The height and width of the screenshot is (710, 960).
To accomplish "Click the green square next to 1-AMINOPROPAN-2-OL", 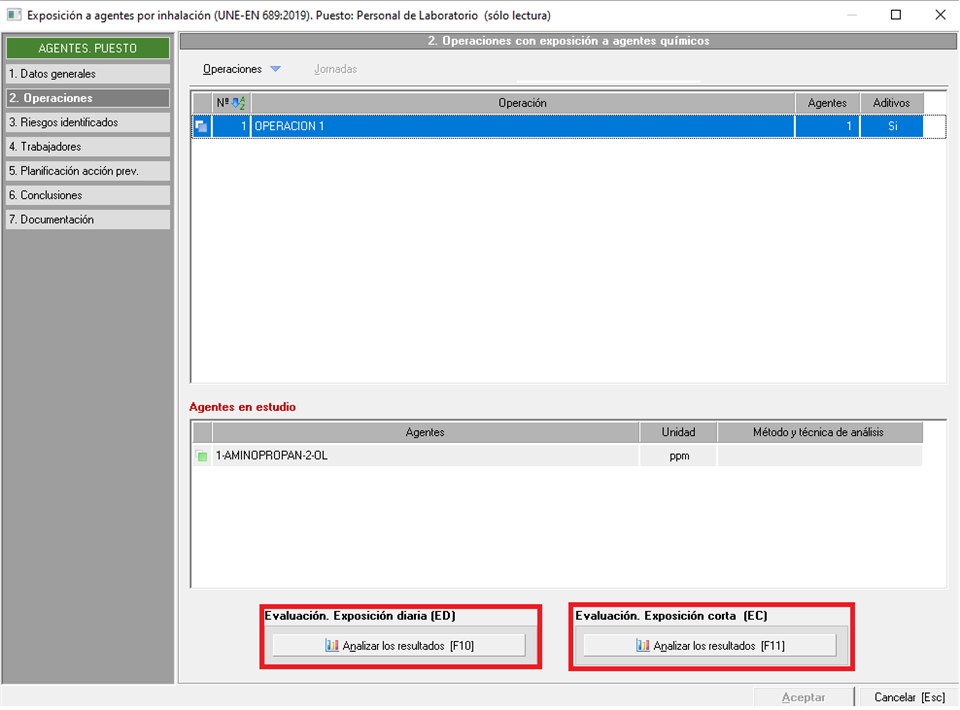I will (x=202, y=456).
